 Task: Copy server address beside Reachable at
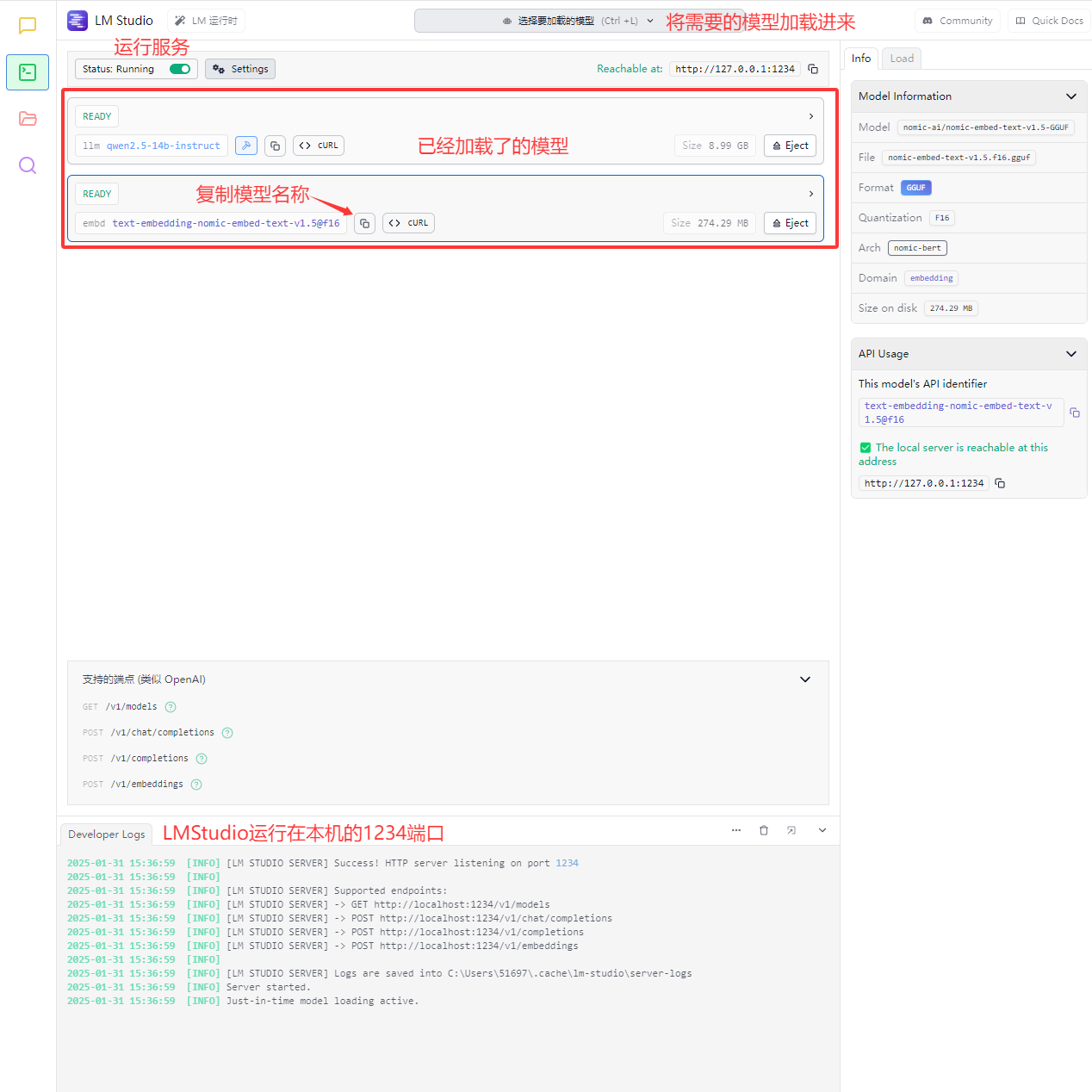[813, 69]
